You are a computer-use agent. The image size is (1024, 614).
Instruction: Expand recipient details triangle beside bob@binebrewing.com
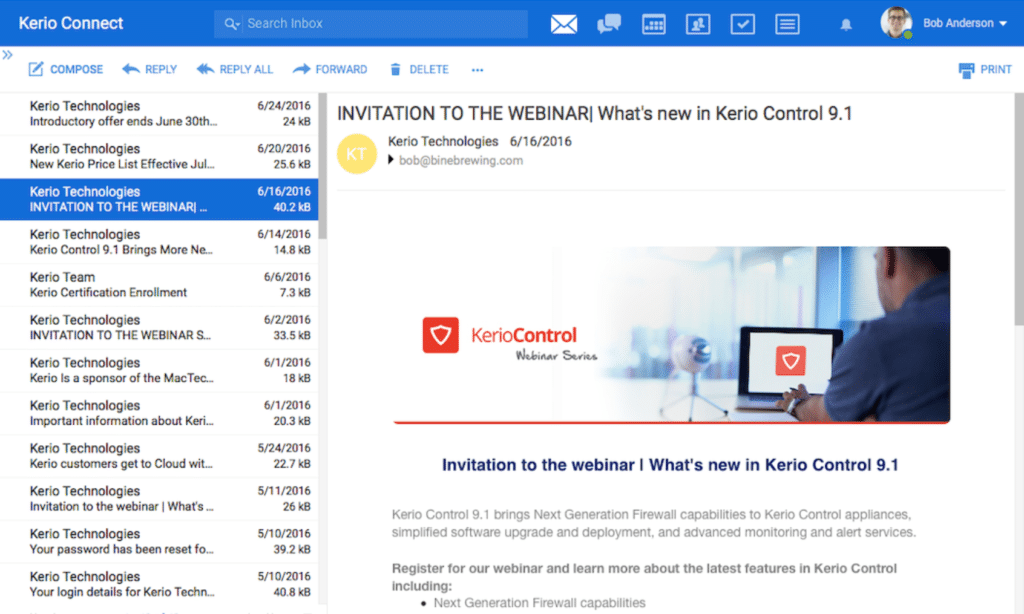point(391,160)
